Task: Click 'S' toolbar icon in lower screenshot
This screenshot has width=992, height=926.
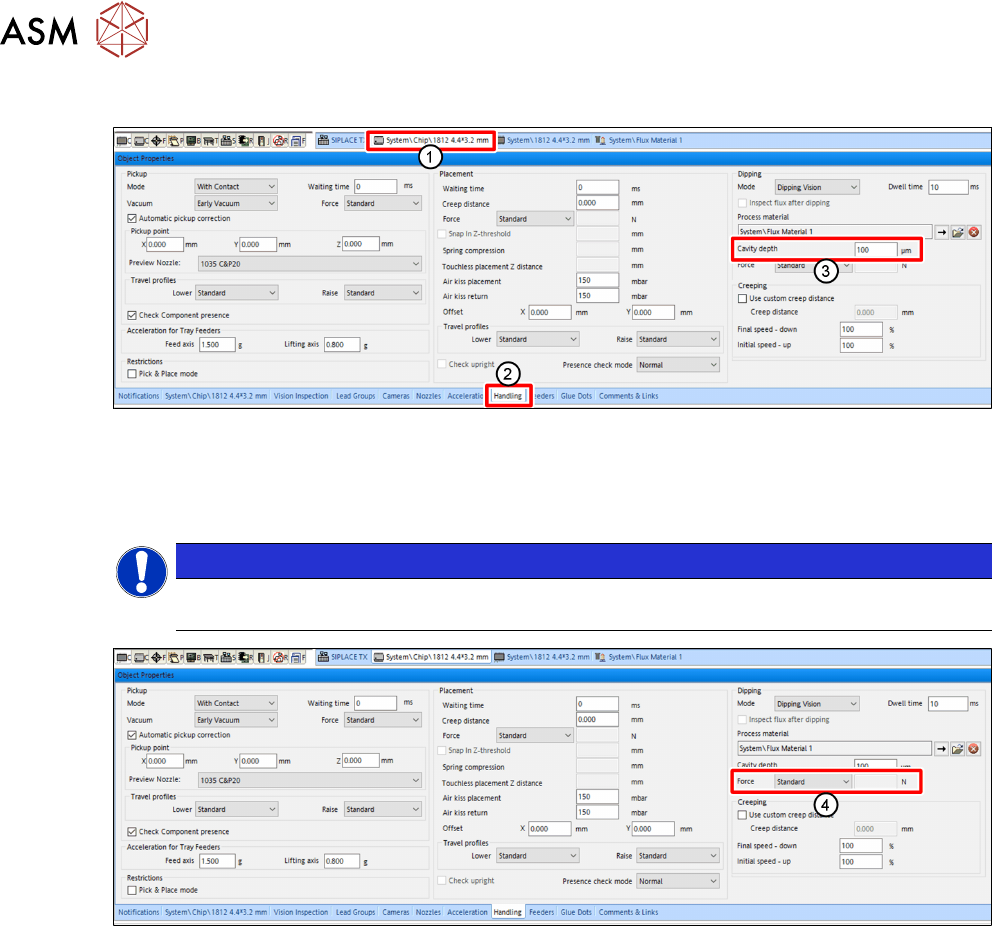Action: (x=227, y=657)
